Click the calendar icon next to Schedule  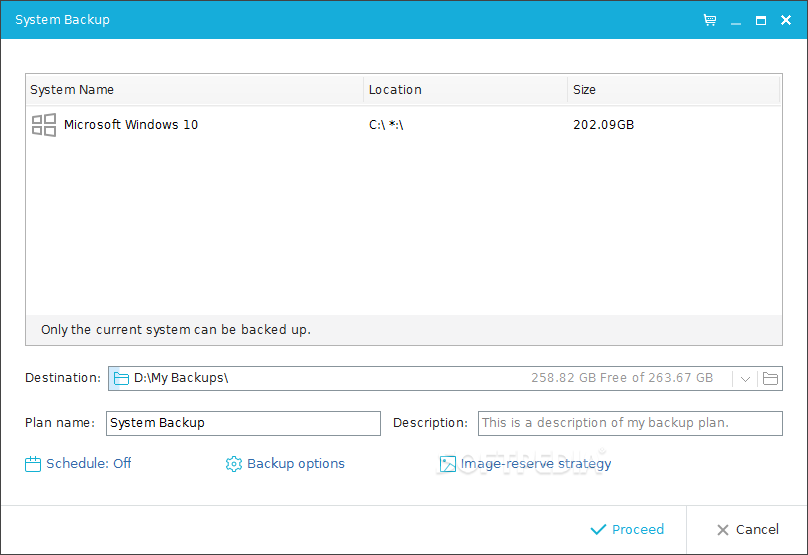click(x=32, y=464)
